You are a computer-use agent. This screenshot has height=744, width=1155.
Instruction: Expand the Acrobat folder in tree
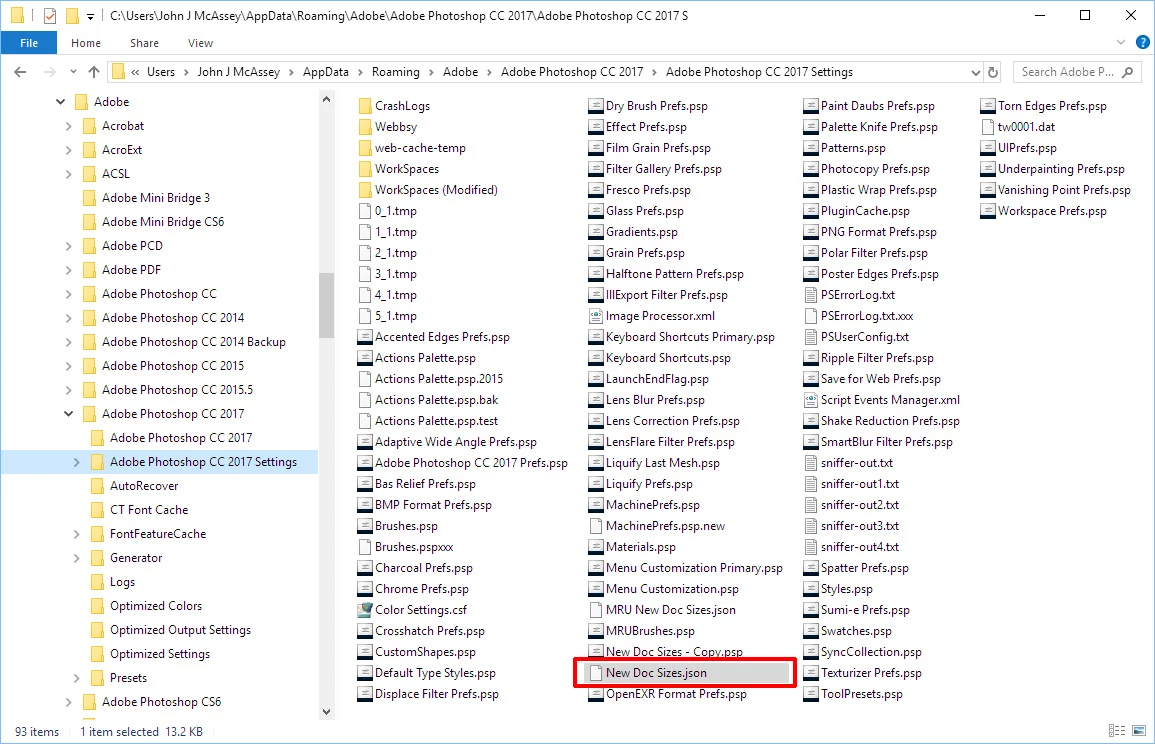click(x=69, y=126)
